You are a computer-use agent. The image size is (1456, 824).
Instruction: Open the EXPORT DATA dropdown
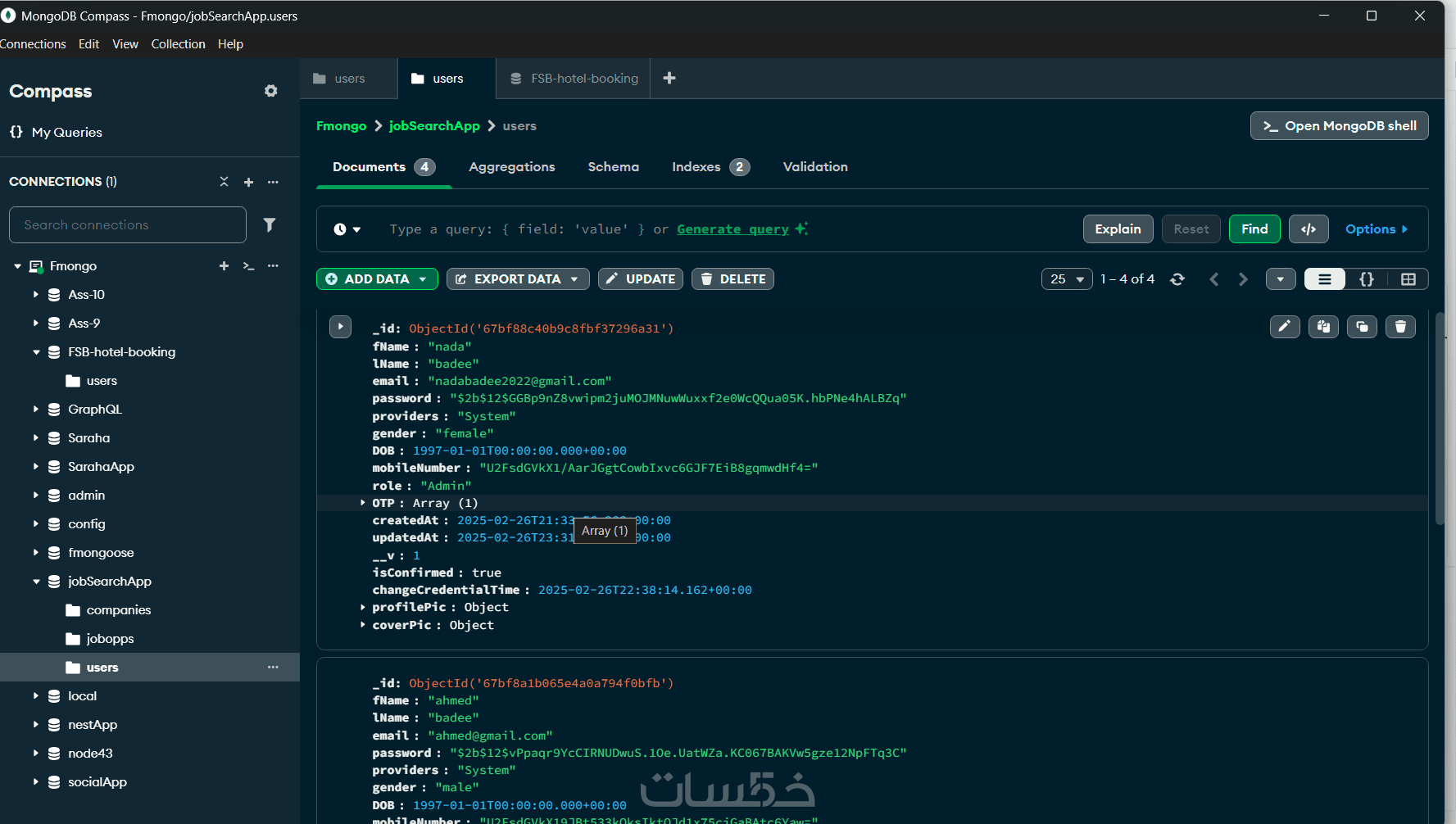click(518, 279)
